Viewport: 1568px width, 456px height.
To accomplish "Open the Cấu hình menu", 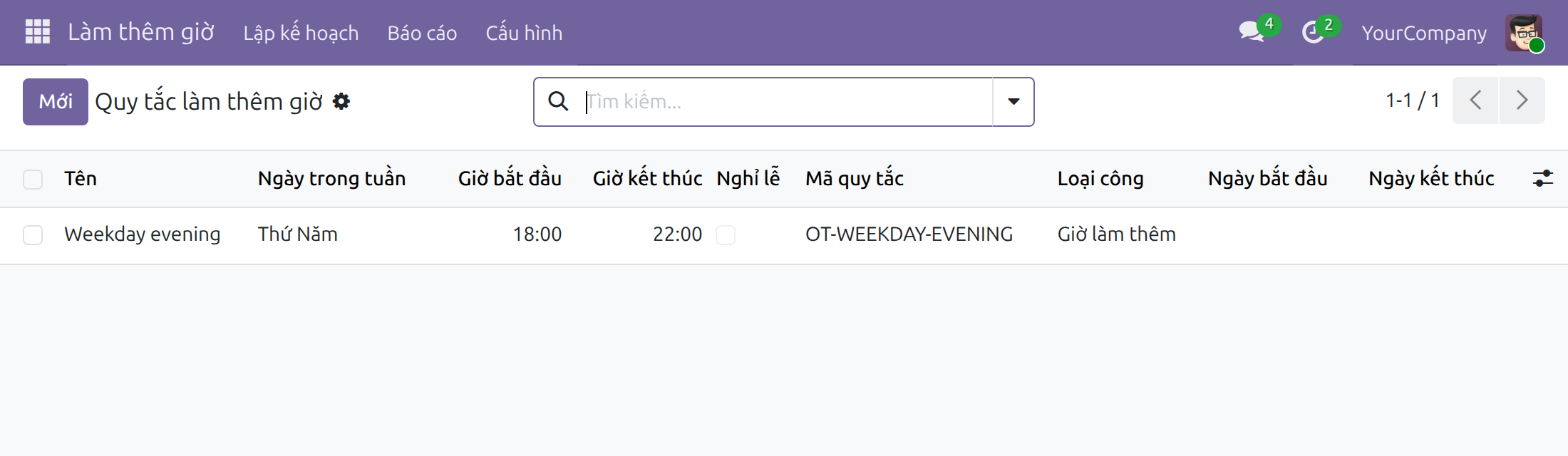I will point(524,33).
